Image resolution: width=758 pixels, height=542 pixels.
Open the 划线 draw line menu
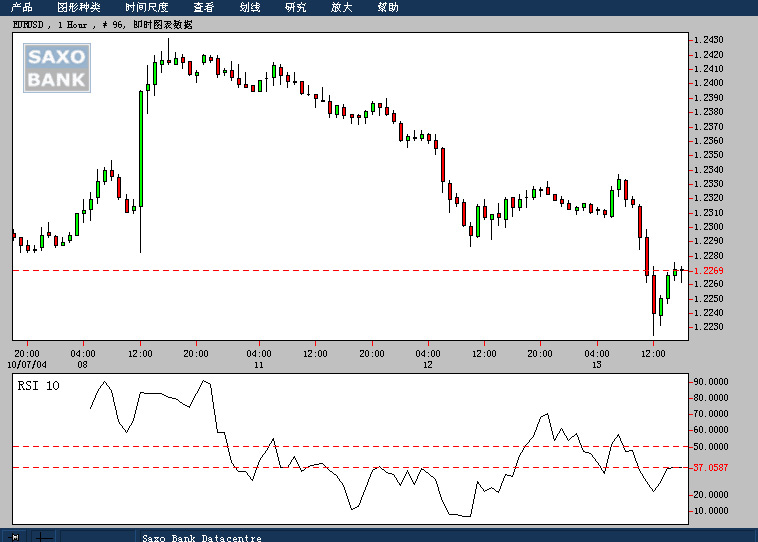tap(250, 7)
